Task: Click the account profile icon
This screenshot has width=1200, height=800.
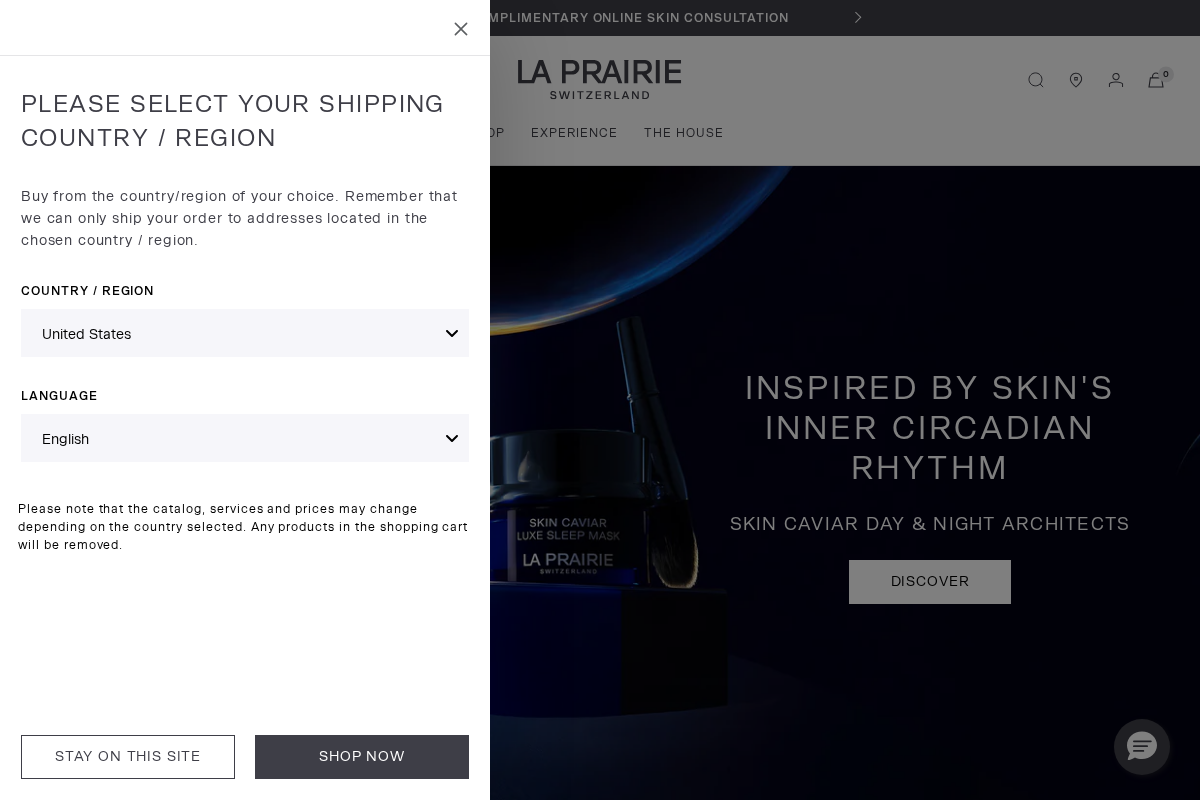Action: pyautogui.click(x=1116, y=80)
